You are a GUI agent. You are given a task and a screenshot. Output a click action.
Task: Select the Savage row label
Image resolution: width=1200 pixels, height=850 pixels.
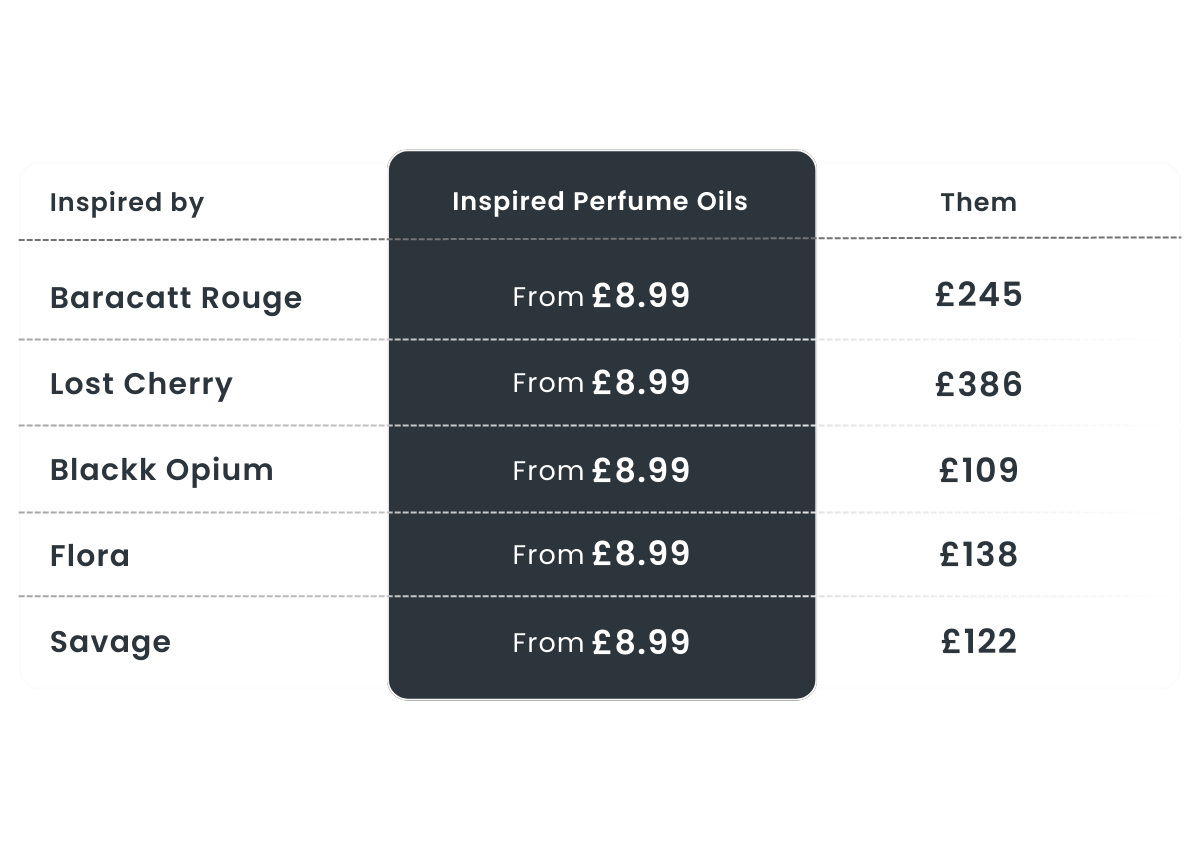pos(110,642)
